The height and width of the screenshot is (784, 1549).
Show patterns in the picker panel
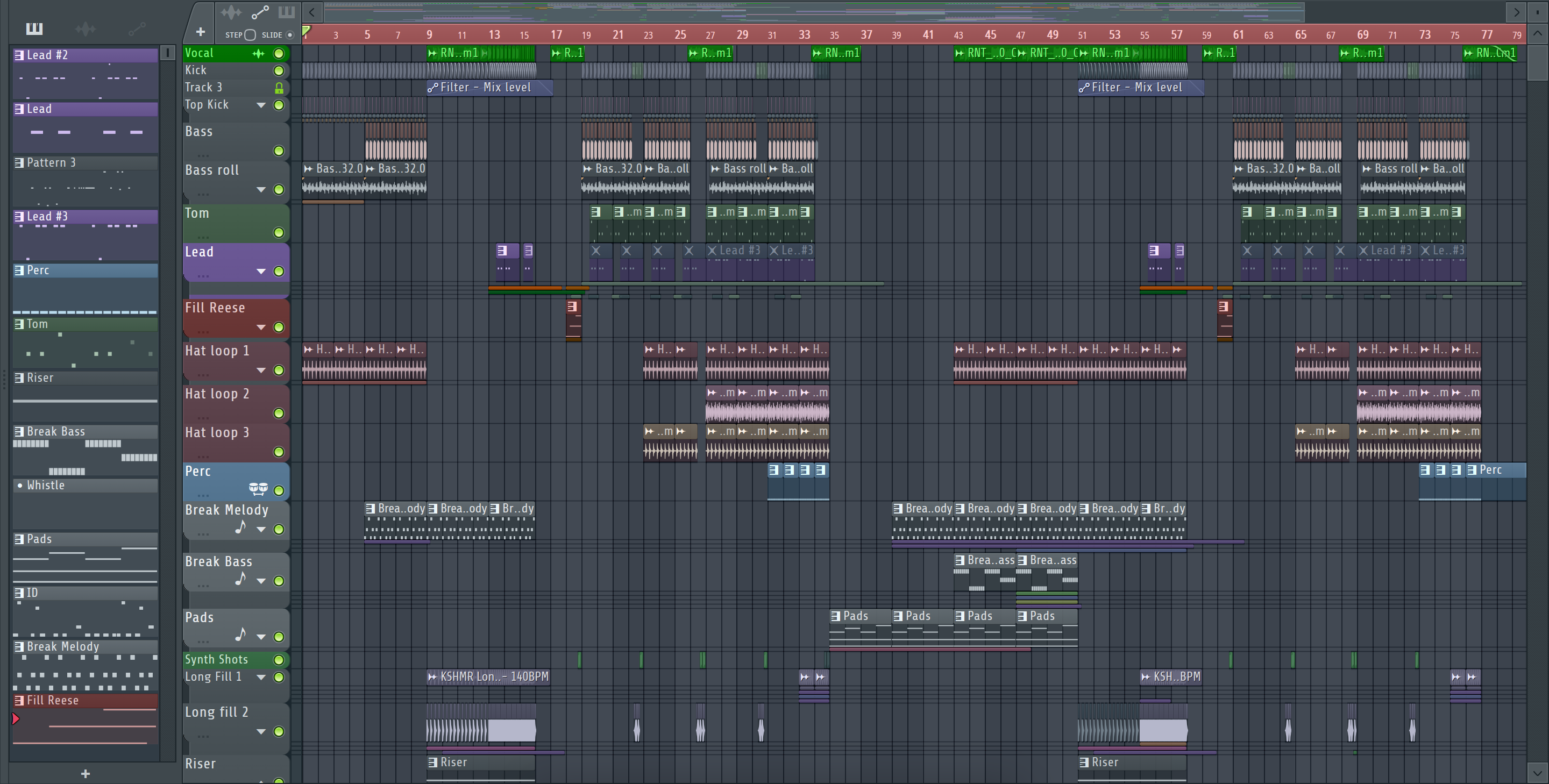coord(34,28)
